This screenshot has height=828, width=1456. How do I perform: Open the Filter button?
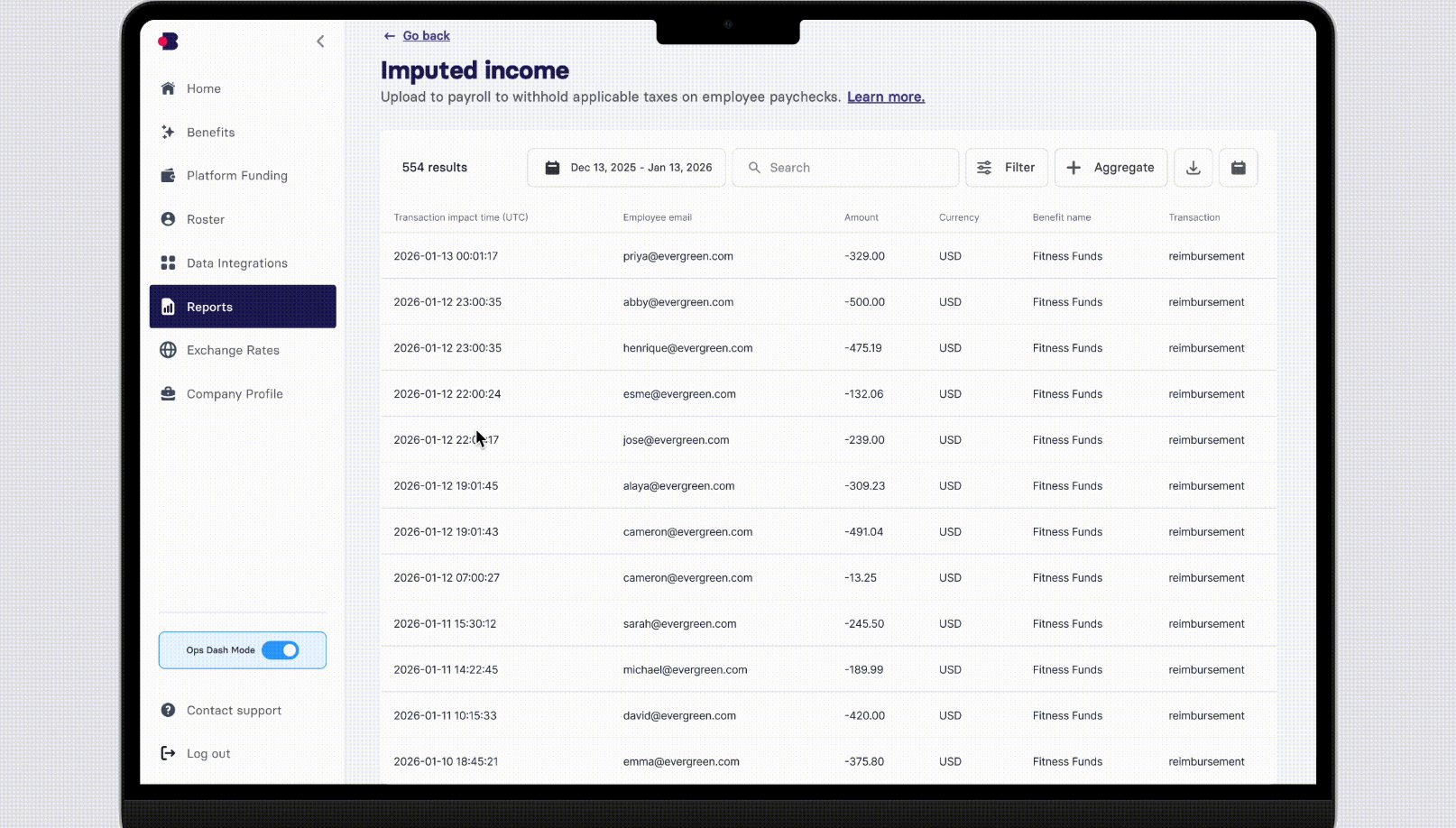pyautogui.click(x=1007, y=168)
